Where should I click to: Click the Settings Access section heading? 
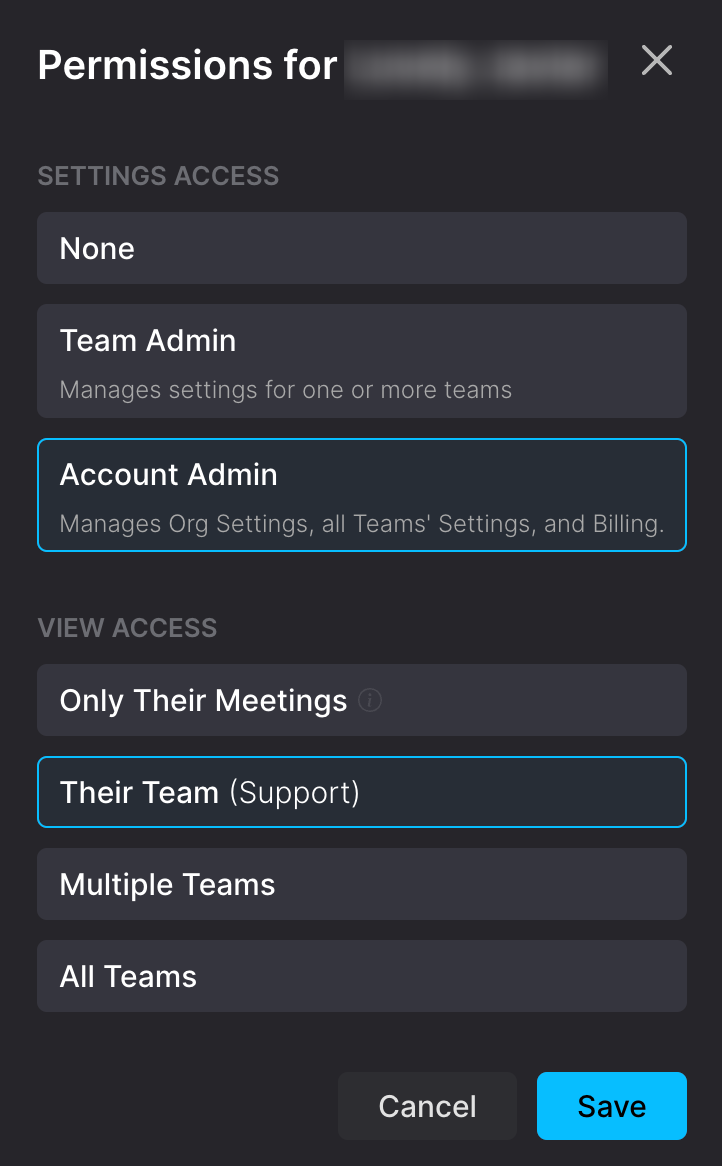pyautogui.click(x=158, y=176)
